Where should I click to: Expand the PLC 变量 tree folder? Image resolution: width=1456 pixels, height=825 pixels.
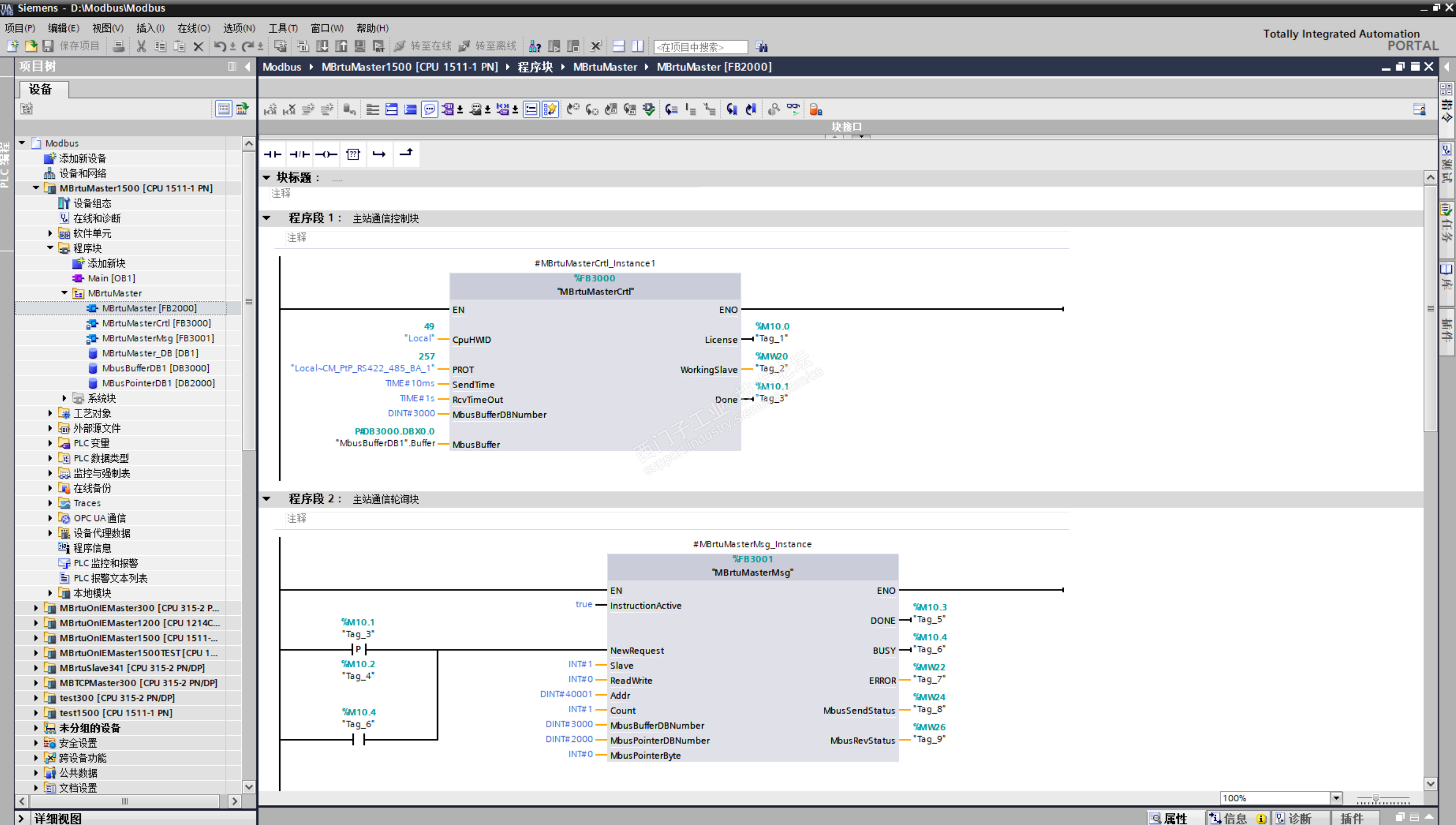pos(50,443)
